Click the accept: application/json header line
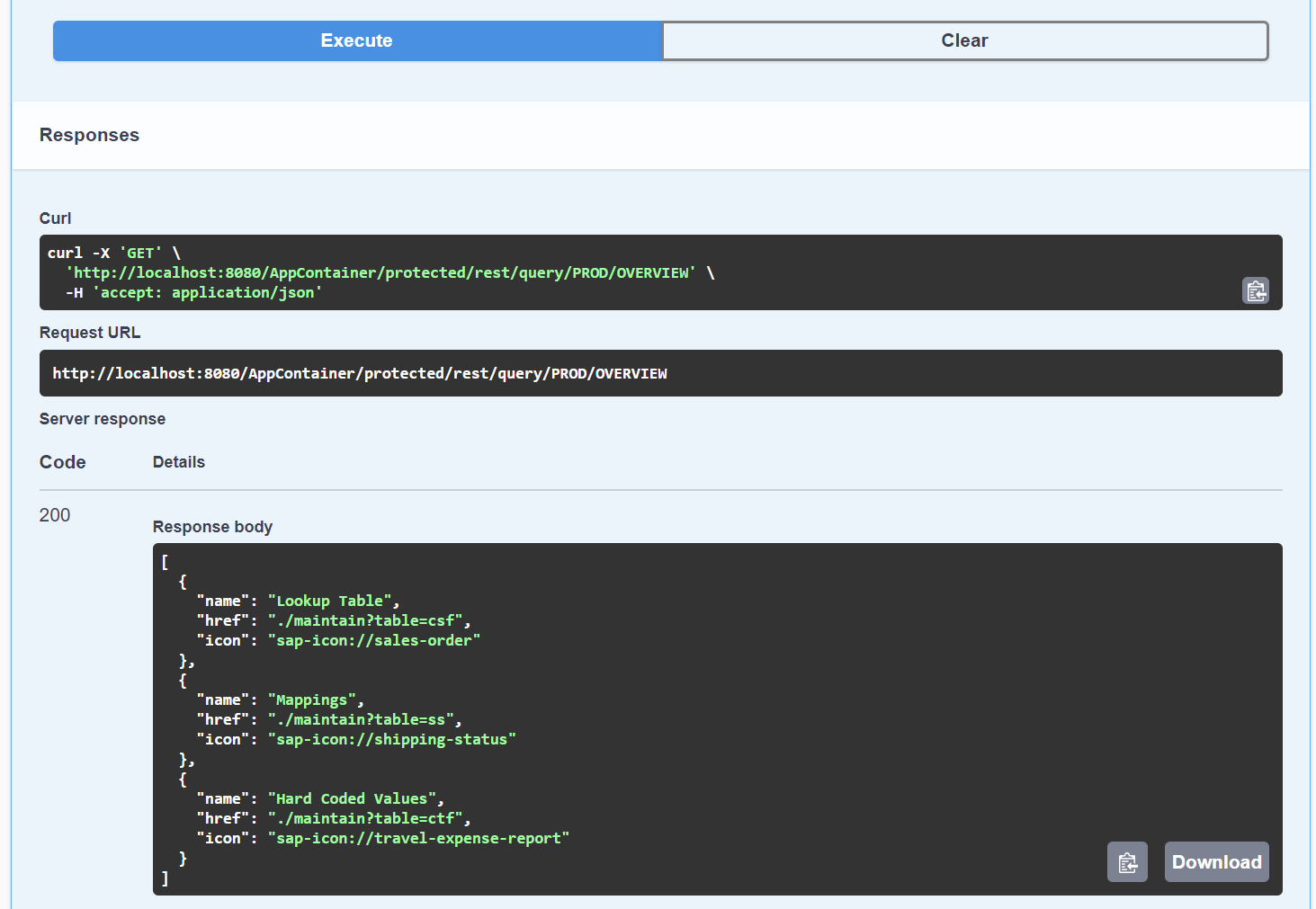 [193, 292]
